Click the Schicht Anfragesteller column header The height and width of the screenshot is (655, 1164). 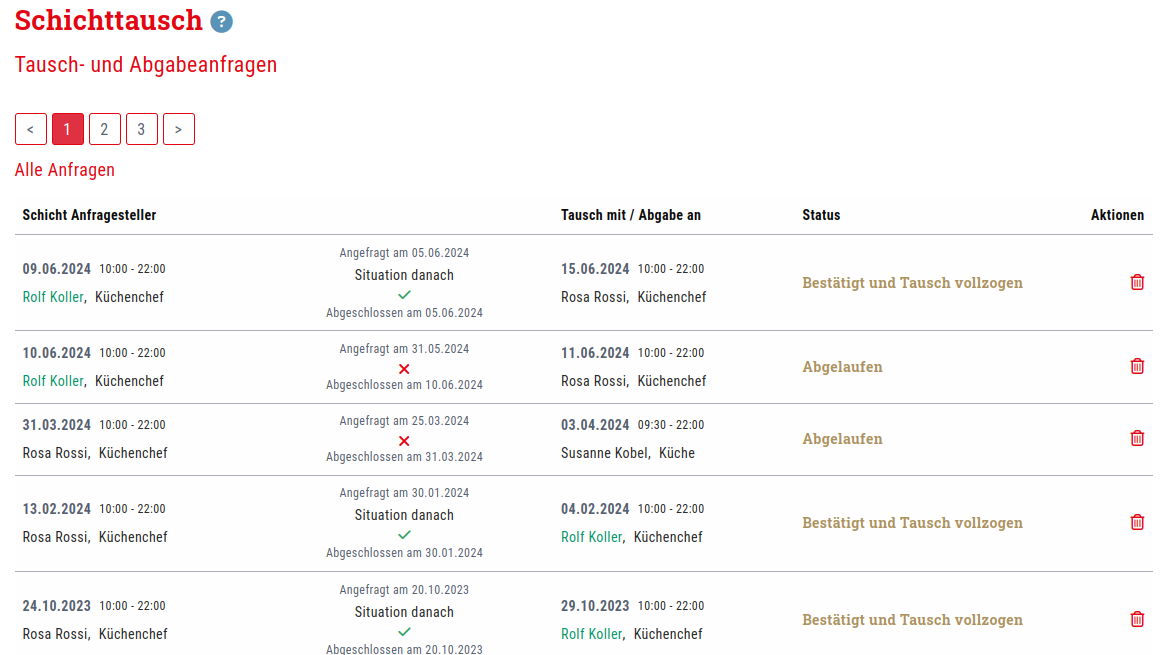pyautogui.click(x=88, y=214)
